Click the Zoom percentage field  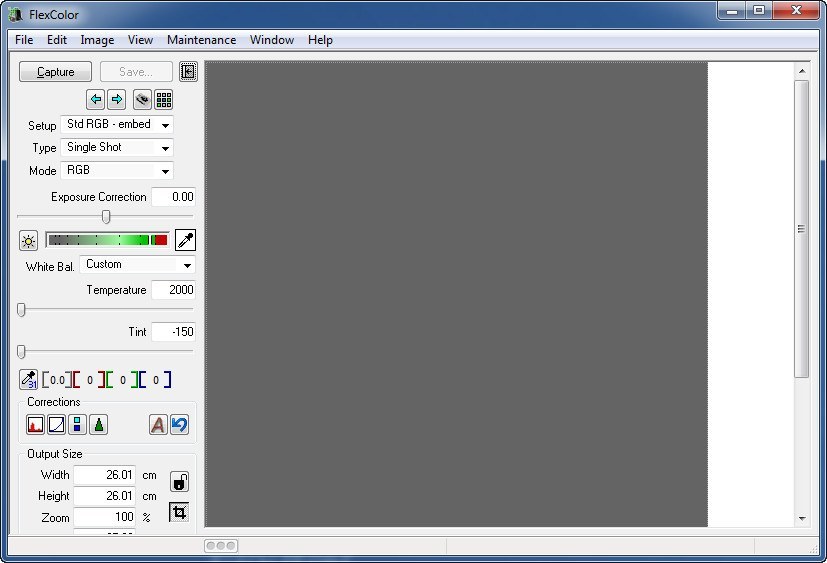104,517
